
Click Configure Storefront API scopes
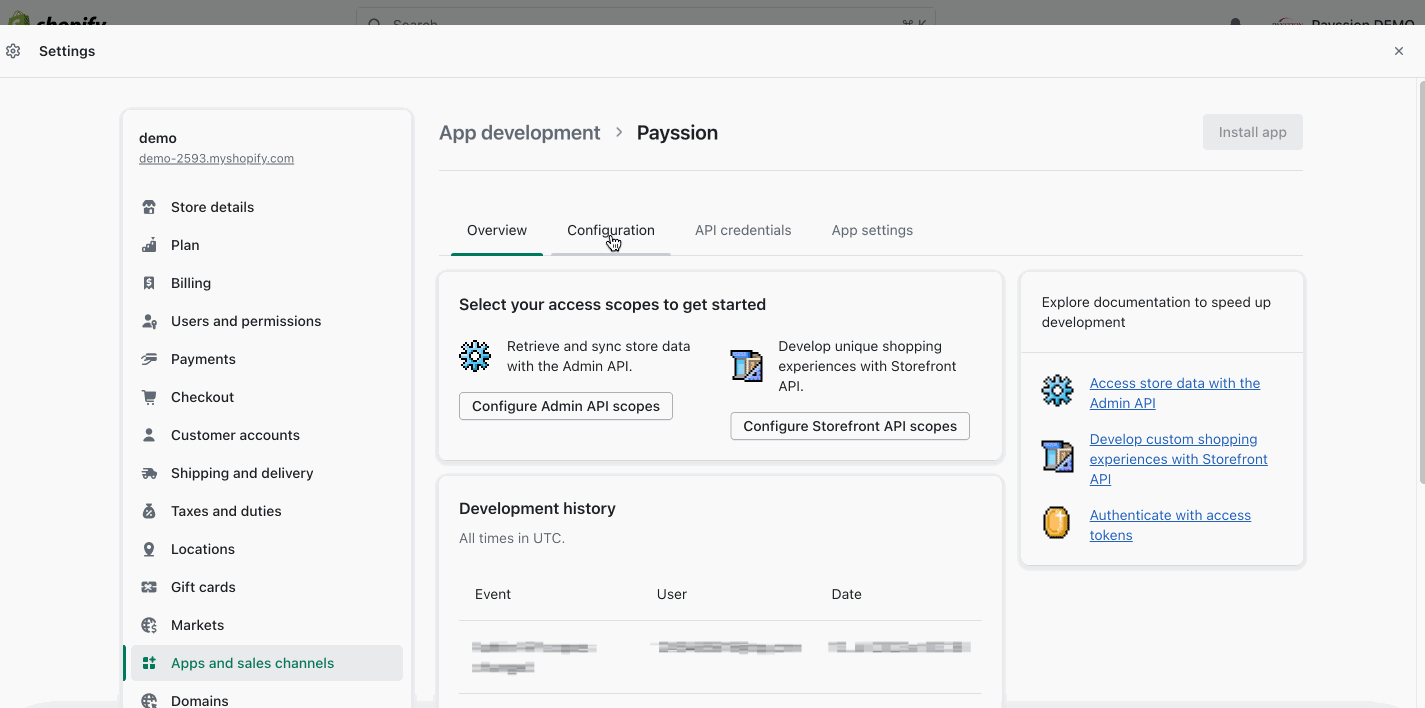pyautogui.click(x=849, y=426)
